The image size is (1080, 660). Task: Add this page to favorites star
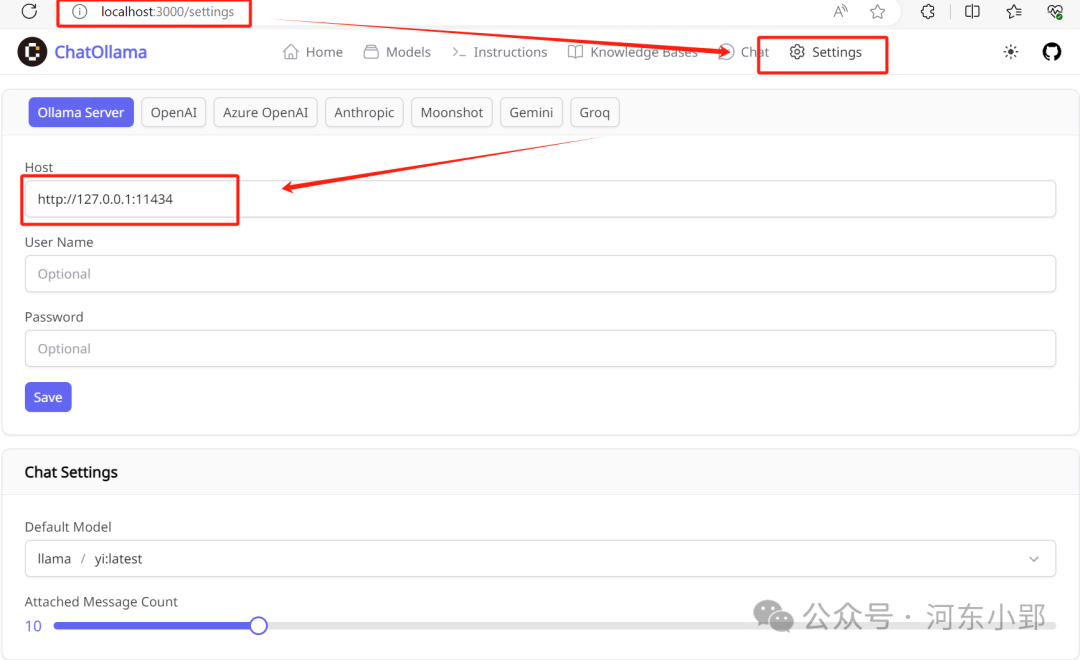coord(878,12)
